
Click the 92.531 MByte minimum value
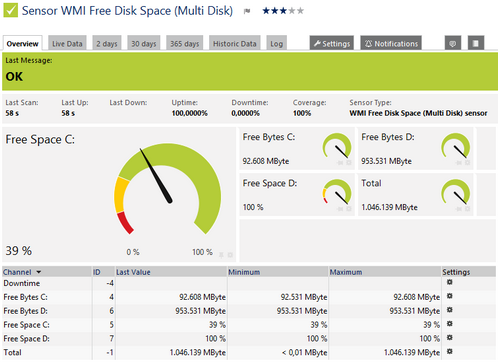click(x=304, y=297)
